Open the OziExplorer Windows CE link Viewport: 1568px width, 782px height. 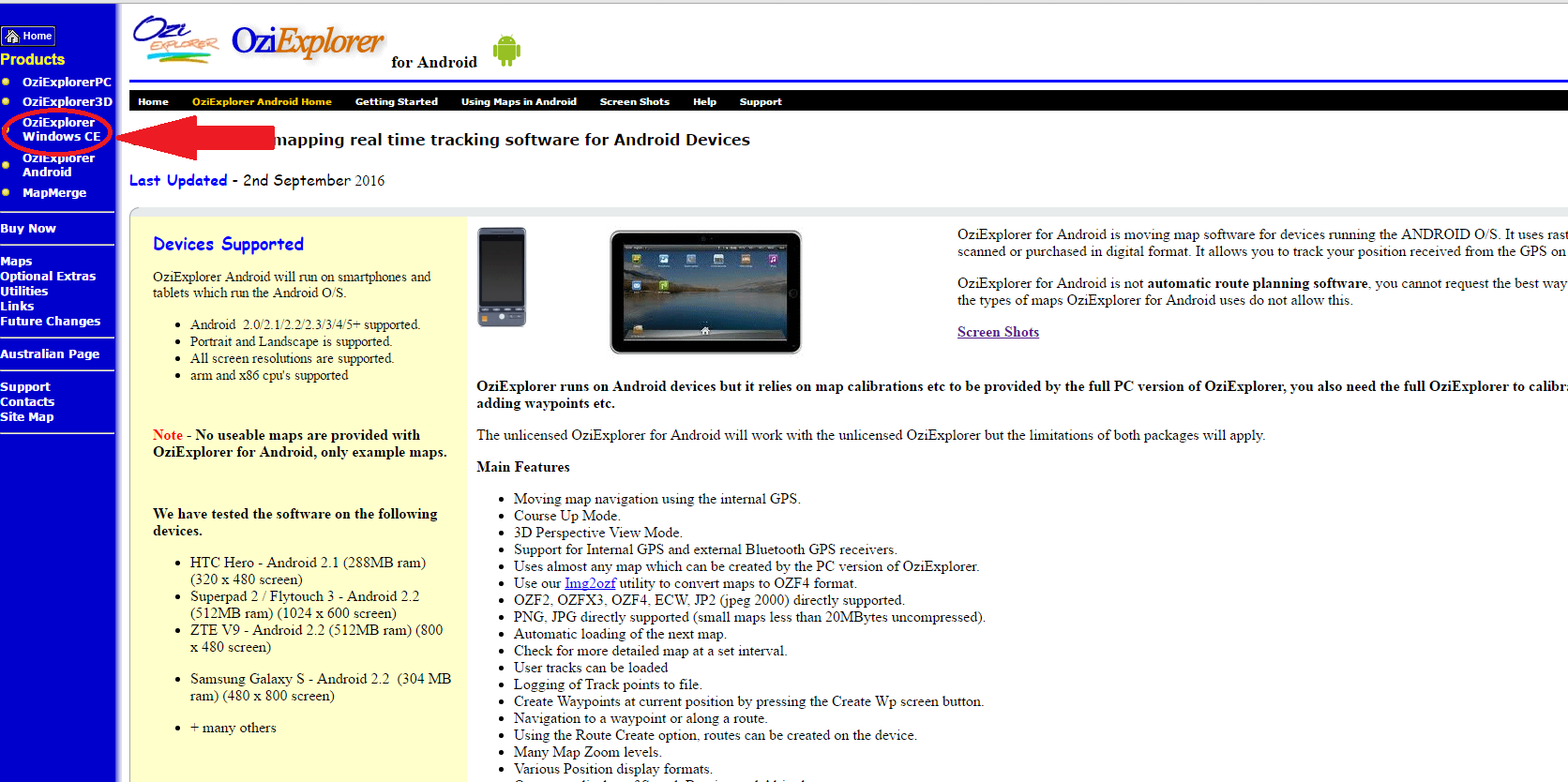pos(61,129)
